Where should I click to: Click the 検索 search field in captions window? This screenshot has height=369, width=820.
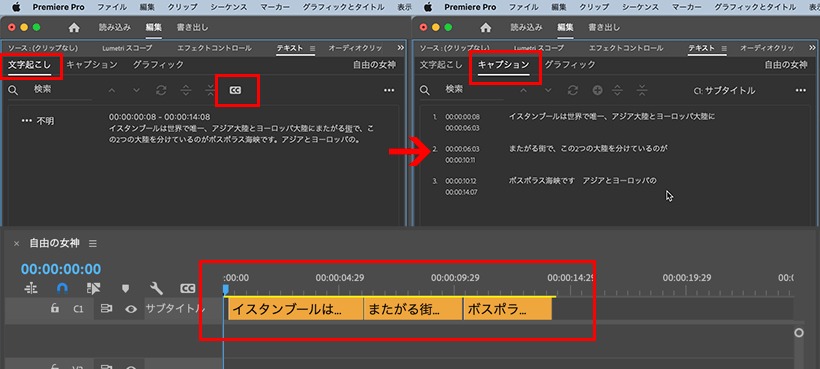473,89
